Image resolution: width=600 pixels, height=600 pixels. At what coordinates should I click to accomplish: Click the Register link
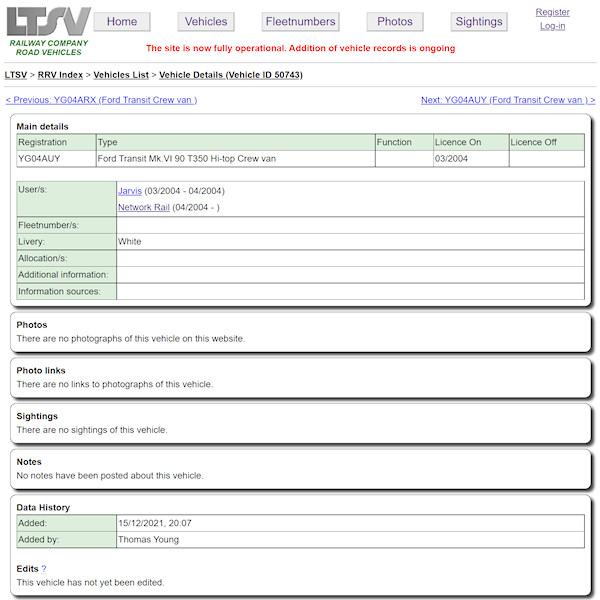pyautogui.click(x=552, y=12)
